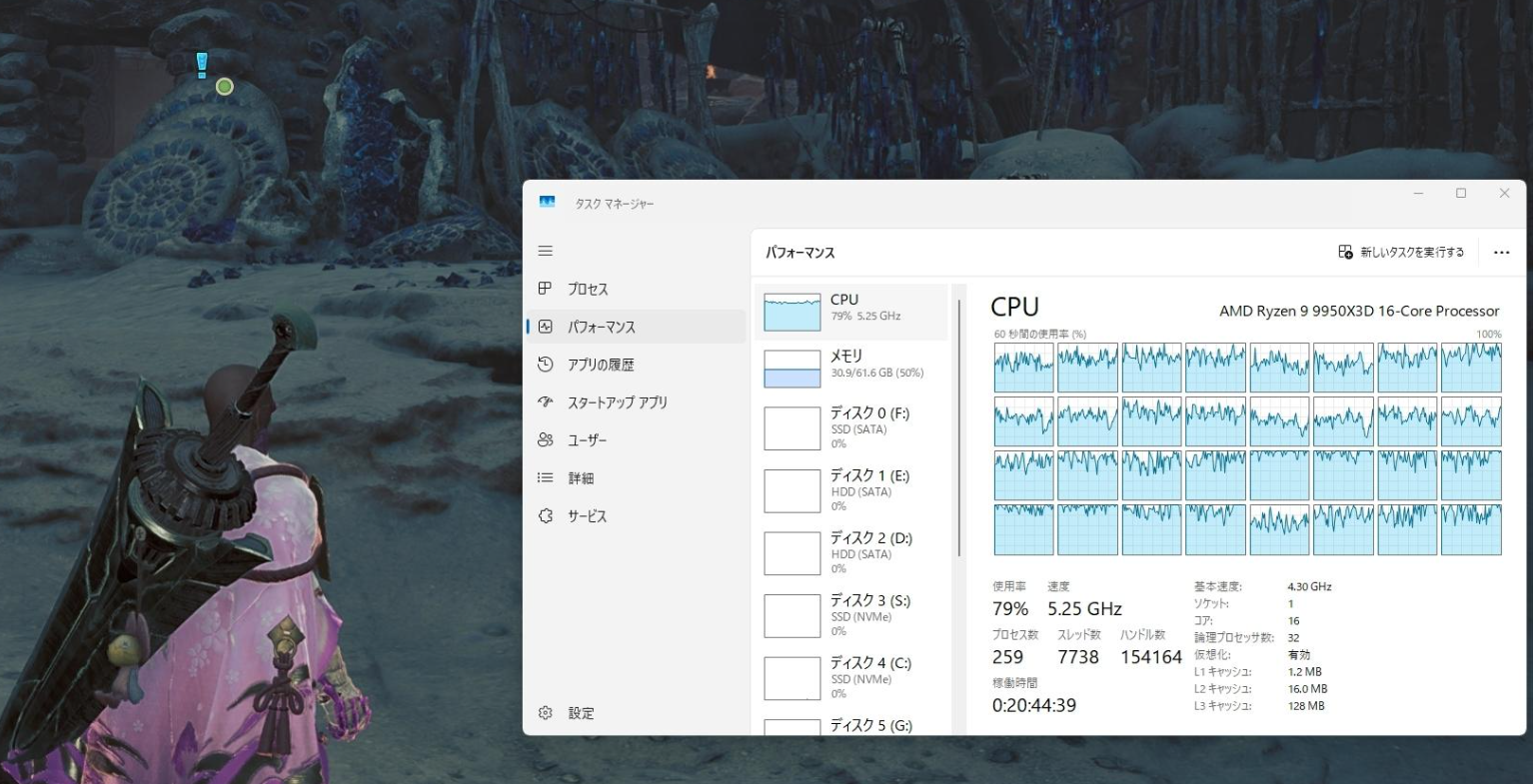Click the パフォーマンス sidebar icon
The width and height of the screenshot is (1533, 784).
[x=545, y=327]
